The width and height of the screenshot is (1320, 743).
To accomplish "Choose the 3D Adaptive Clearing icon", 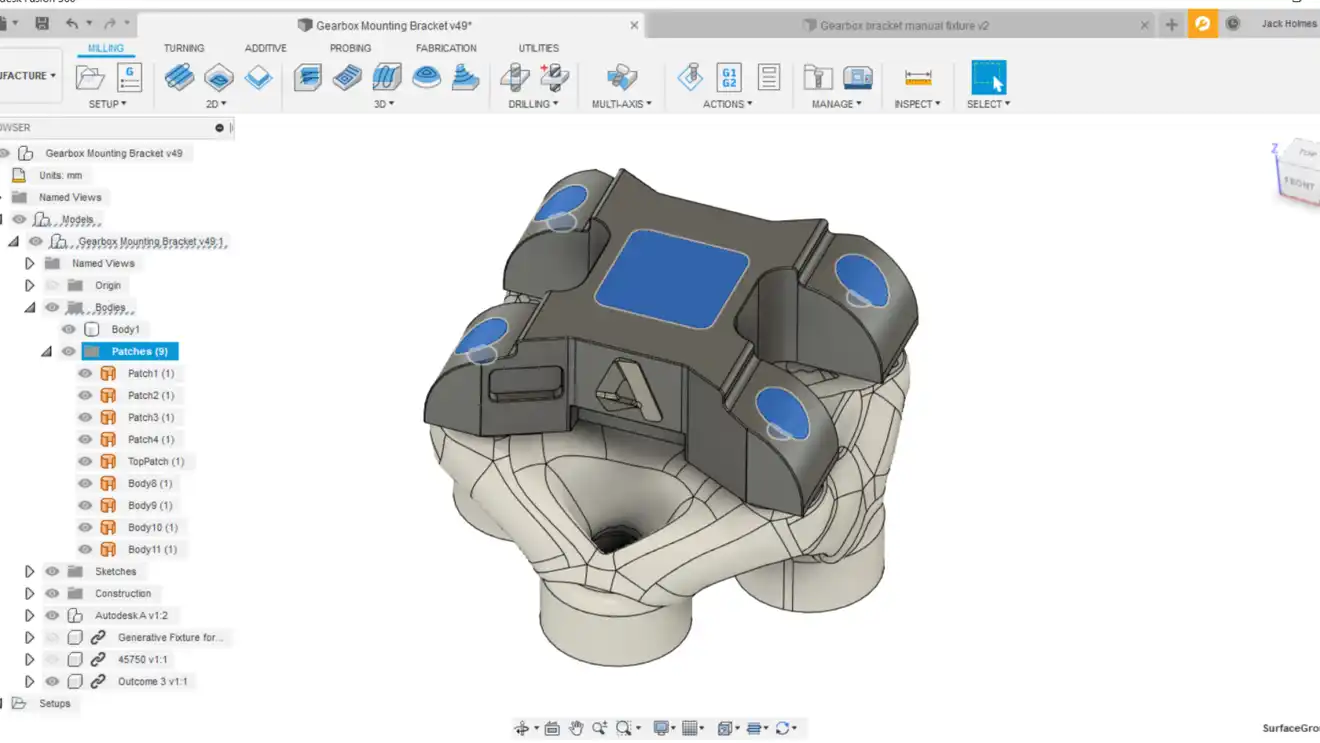I will coord(308,77).
